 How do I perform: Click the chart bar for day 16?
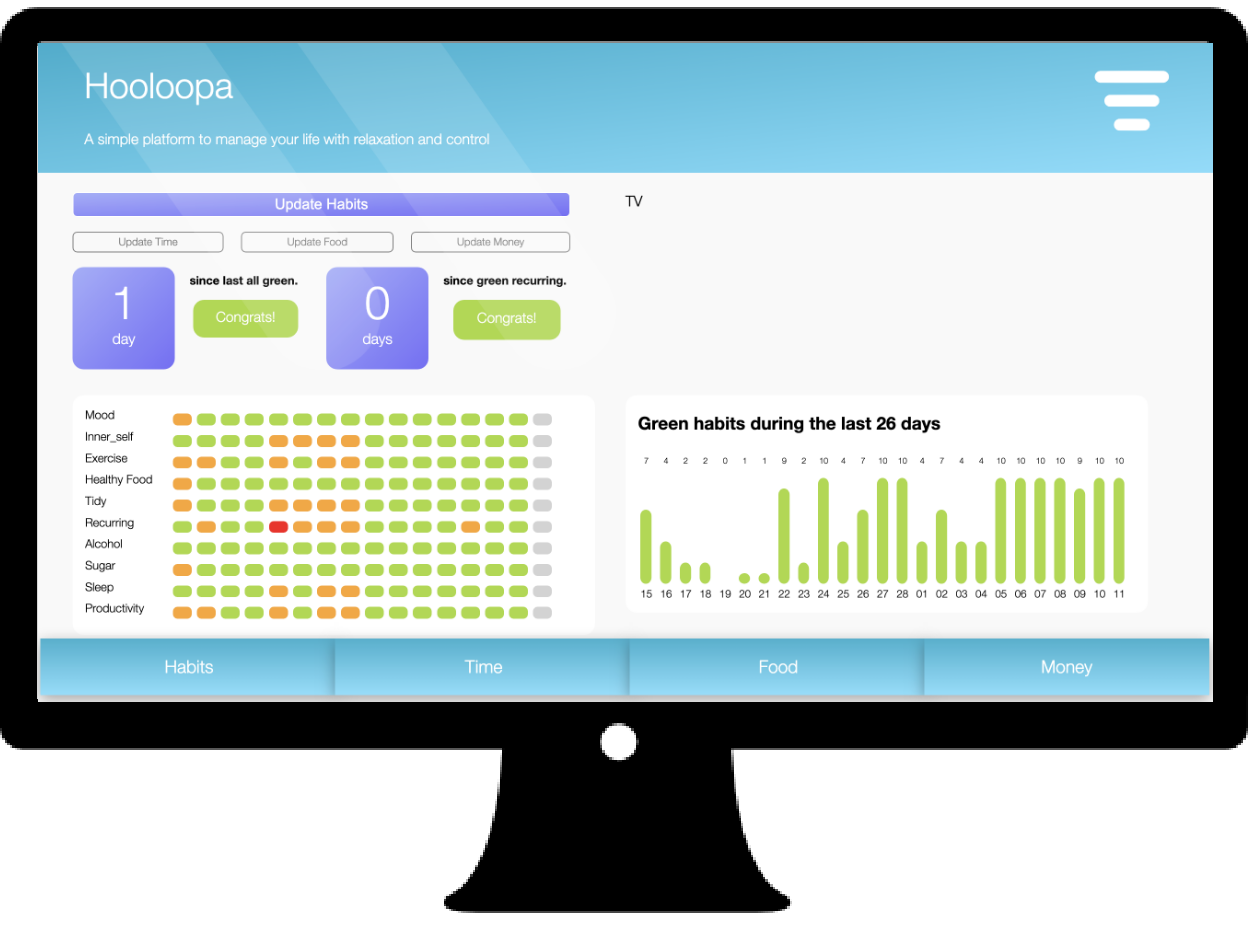[666, 563]
